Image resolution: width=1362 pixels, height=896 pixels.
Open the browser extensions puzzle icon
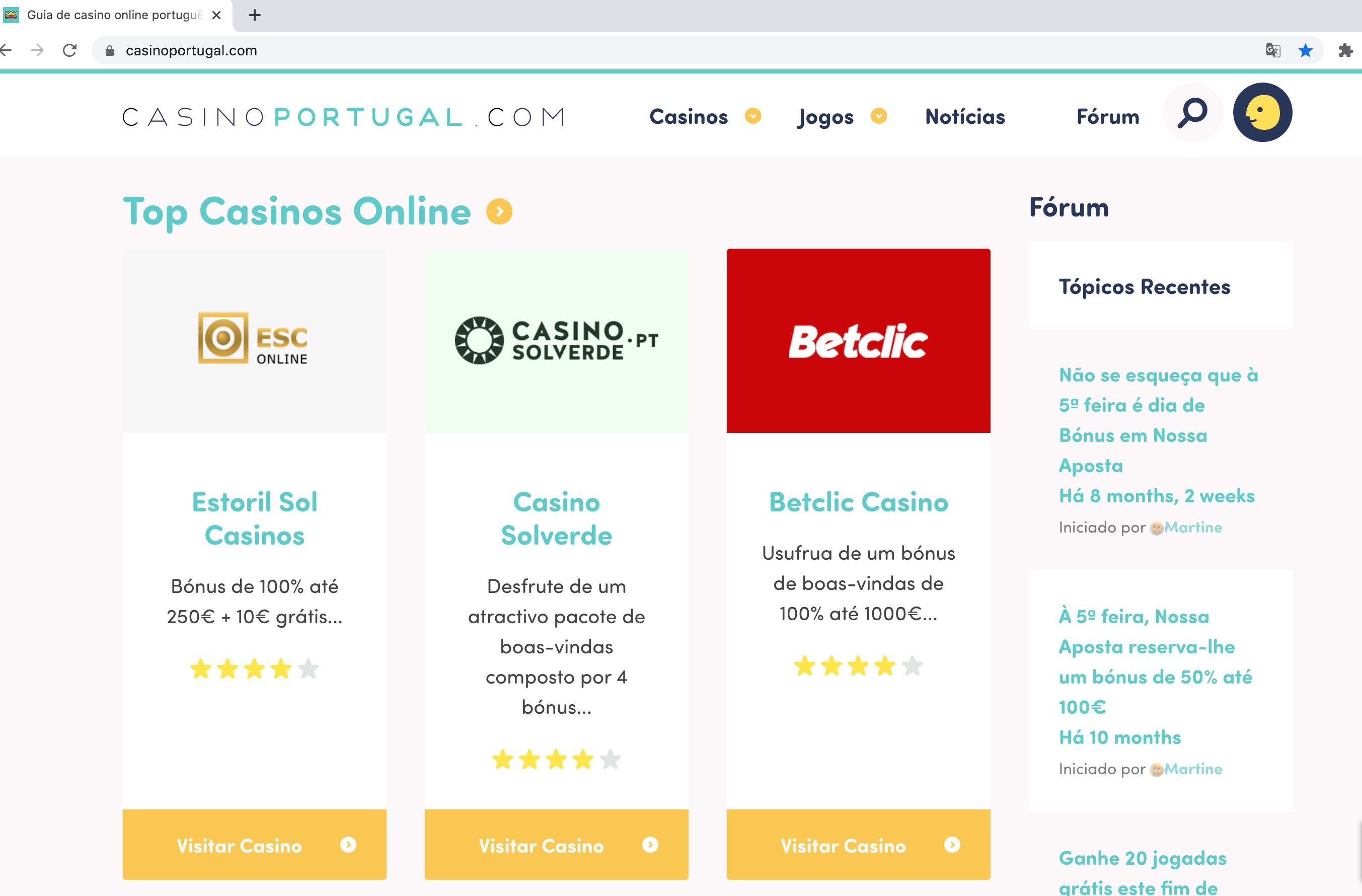[x=1345, y=50]
